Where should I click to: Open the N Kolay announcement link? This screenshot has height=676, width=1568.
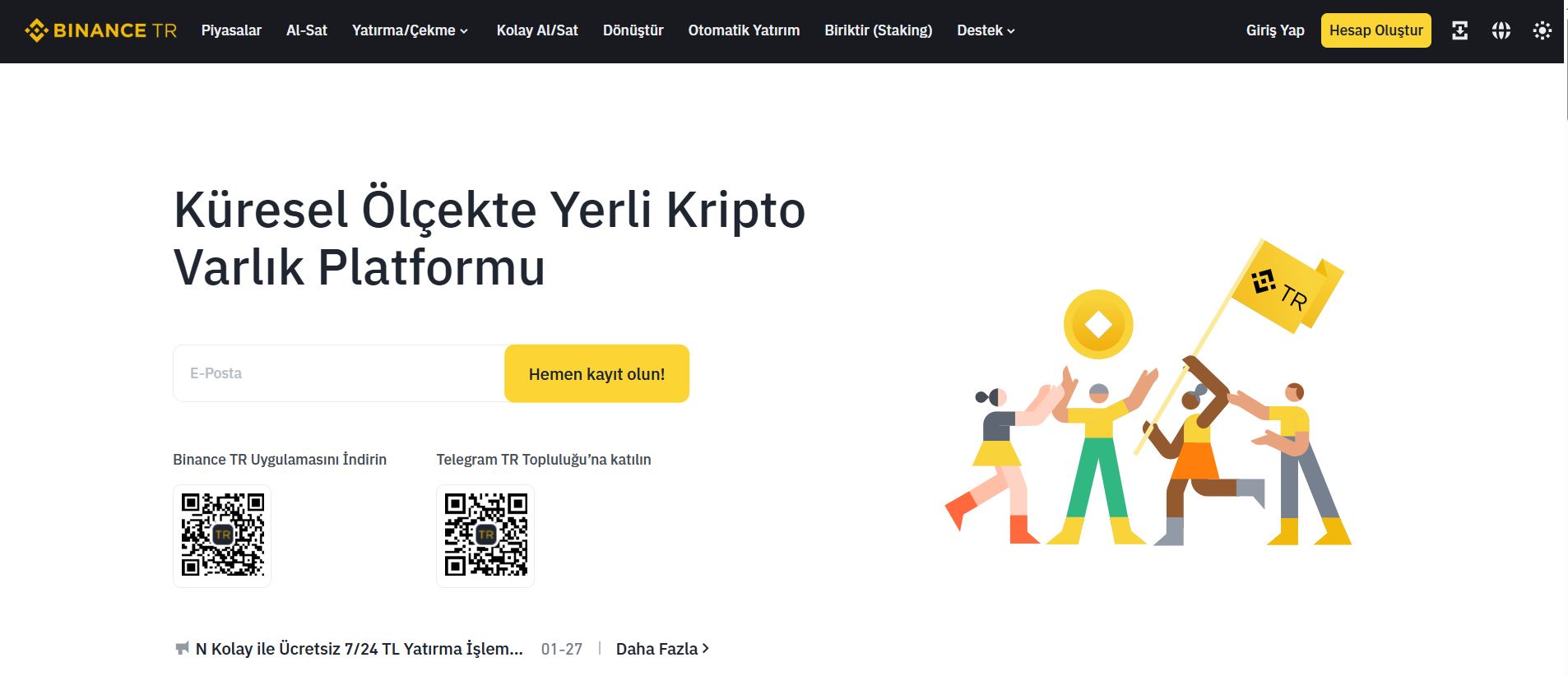tap(360, 649)
